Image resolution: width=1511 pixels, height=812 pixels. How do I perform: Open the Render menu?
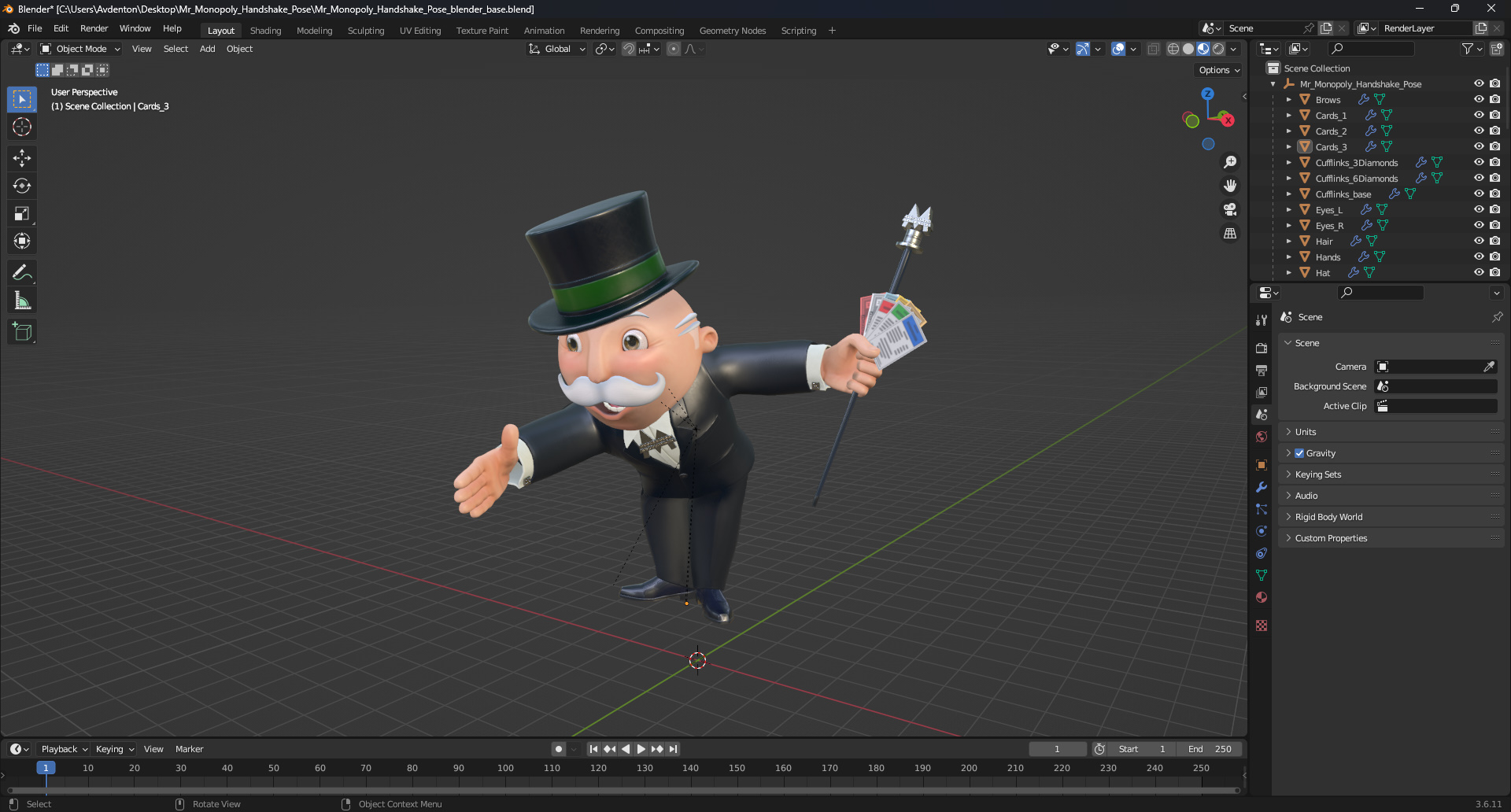pos(94,28)
